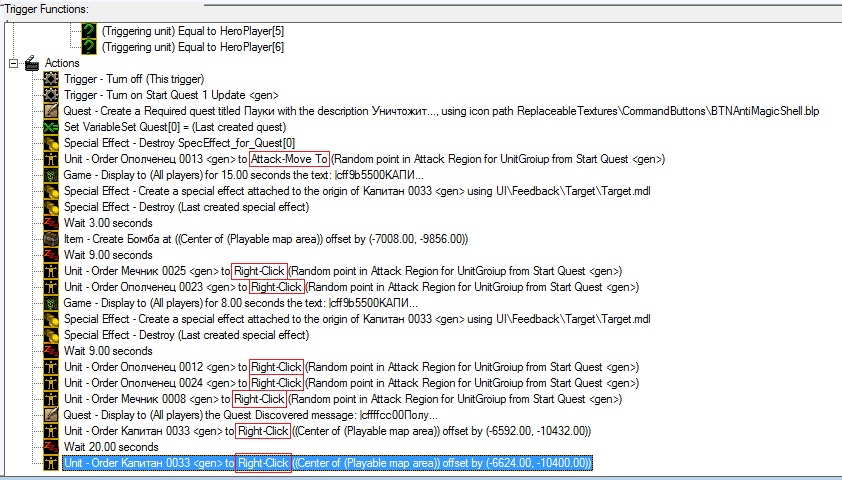Click the Game icon for 15.00 seconds display

tap(51, 175)
